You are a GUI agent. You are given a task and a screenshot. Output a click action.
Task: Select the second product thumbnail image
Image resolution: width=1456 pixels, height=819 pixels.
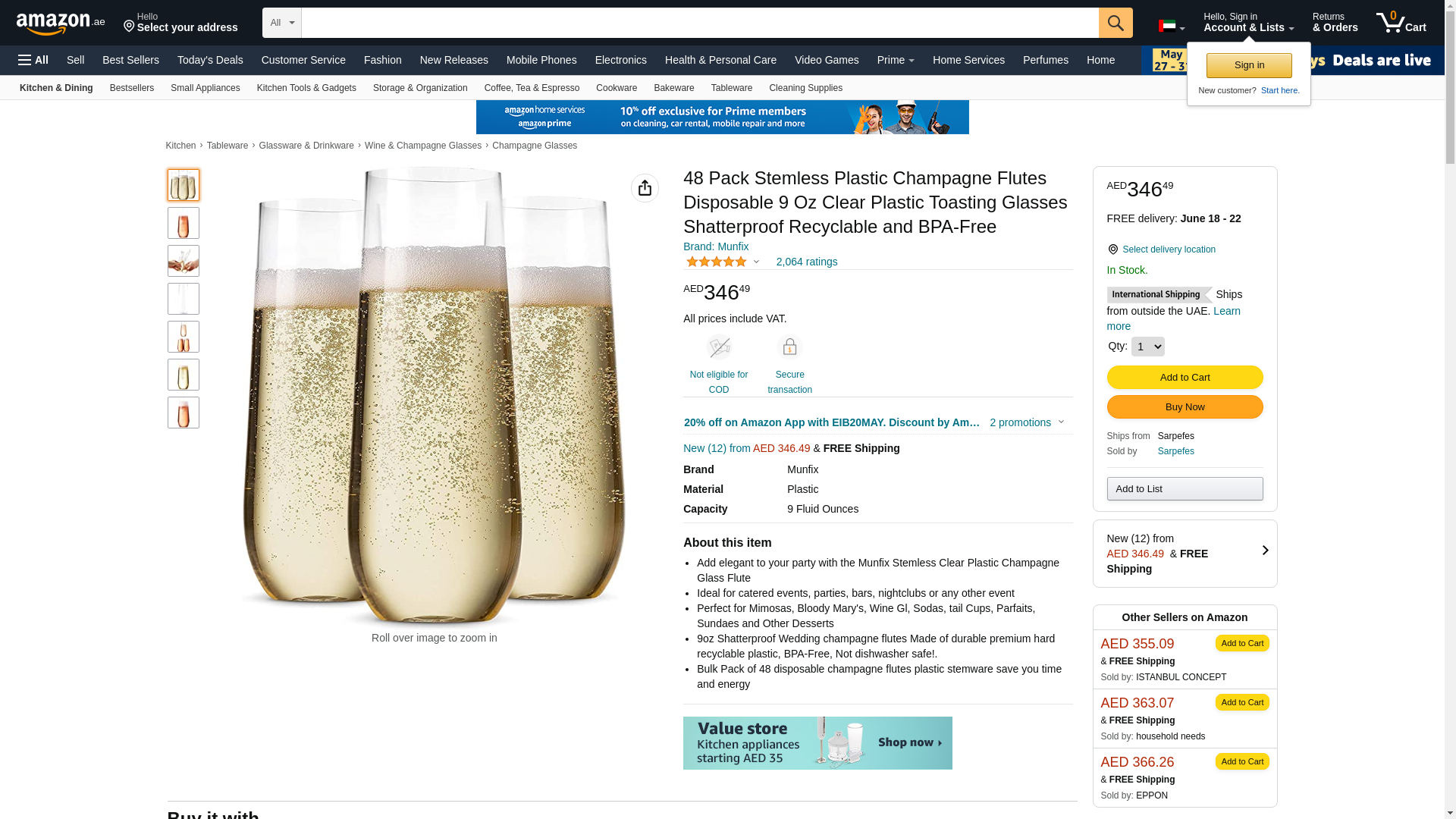click(184, 223)
